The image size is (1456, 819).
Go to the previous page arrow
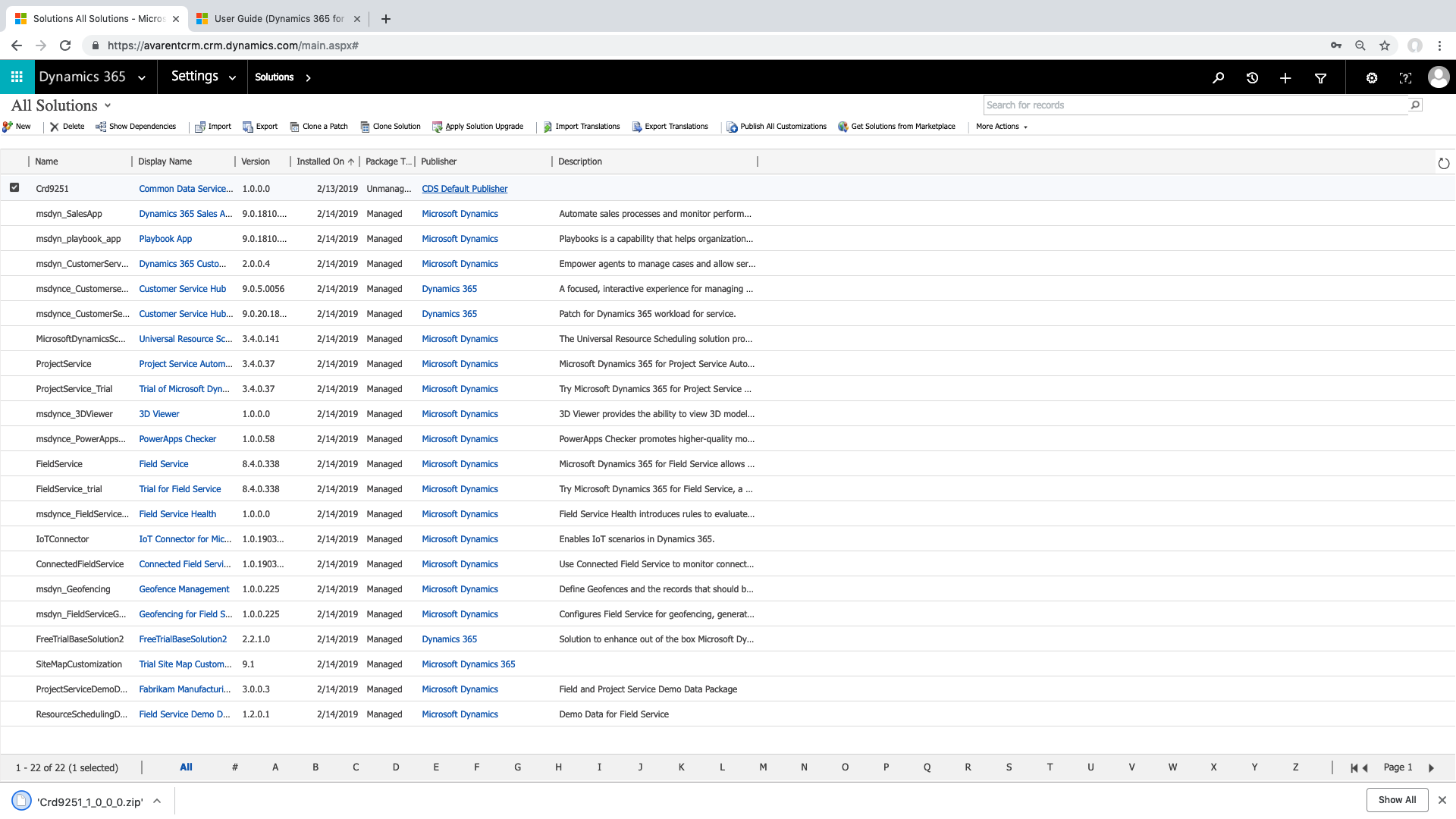pos(1365,767)
